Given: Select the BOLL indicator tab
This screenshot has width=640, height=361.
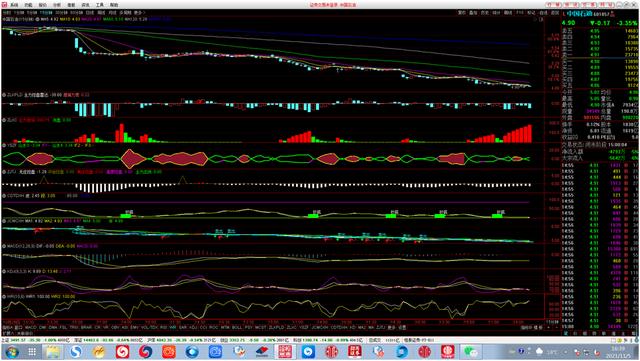Looking at the screenshot, I should 236,328.
